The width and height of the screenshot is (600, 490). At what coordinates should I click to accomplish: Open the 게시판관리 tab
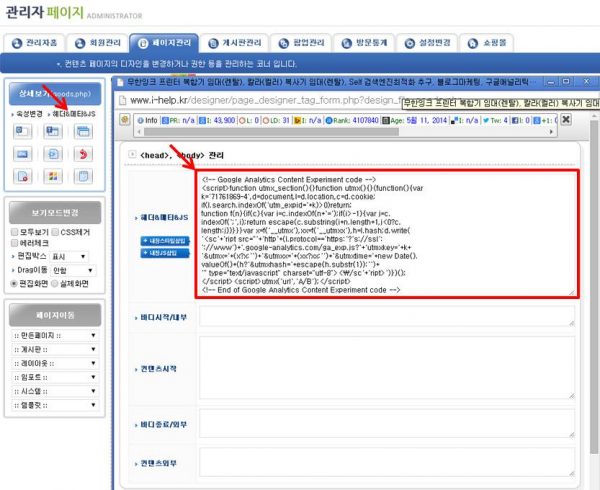235,43
